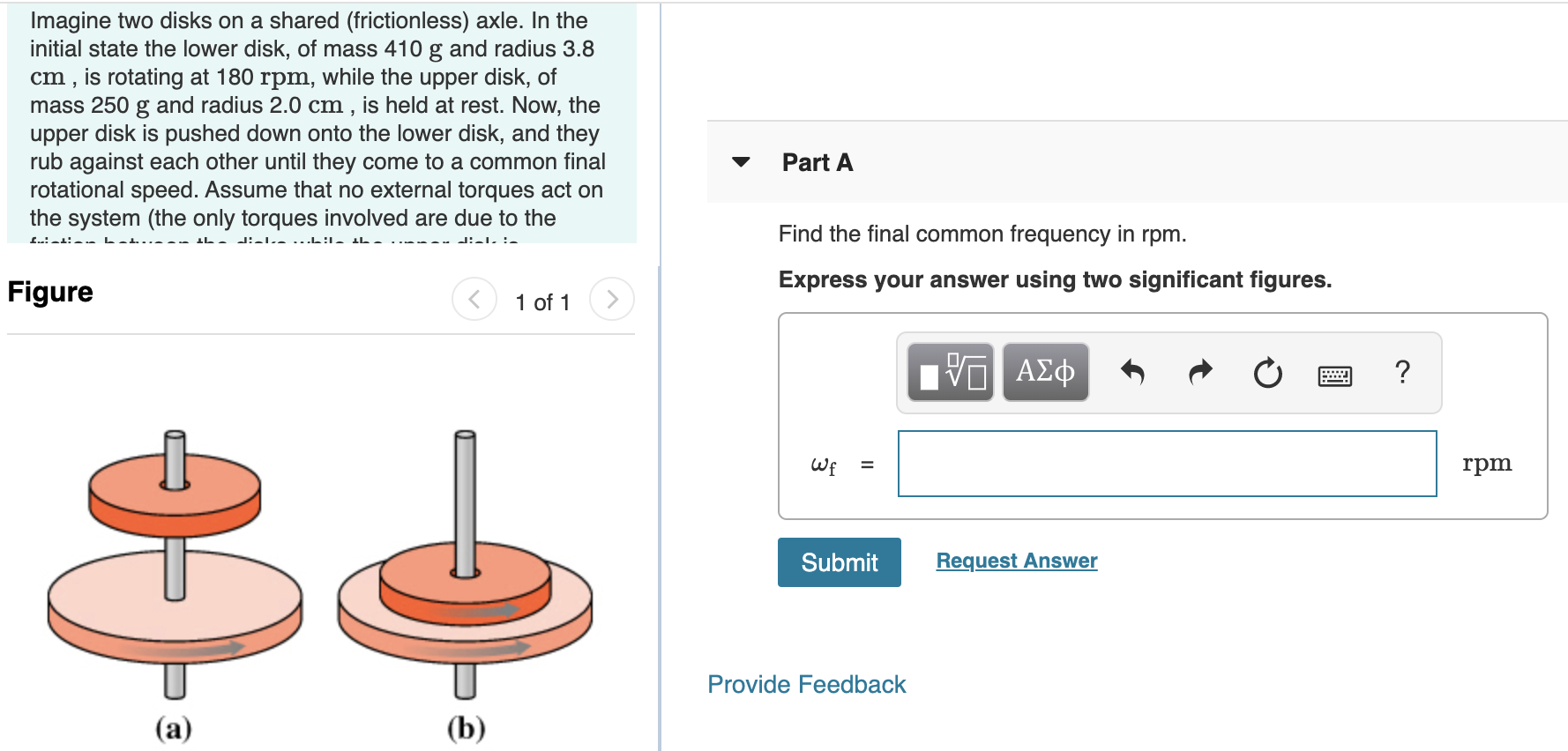Viewport: 1568px width, 751px height.
Task: Reset the answer with the circular reset icon
Action: click(x=1267, y=372)
